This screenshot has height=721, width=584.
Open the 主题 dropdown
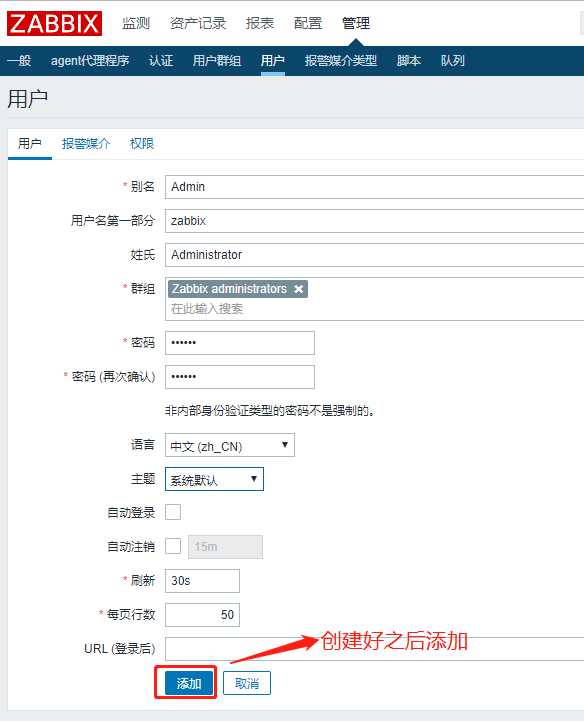click(x=214, y=479)
